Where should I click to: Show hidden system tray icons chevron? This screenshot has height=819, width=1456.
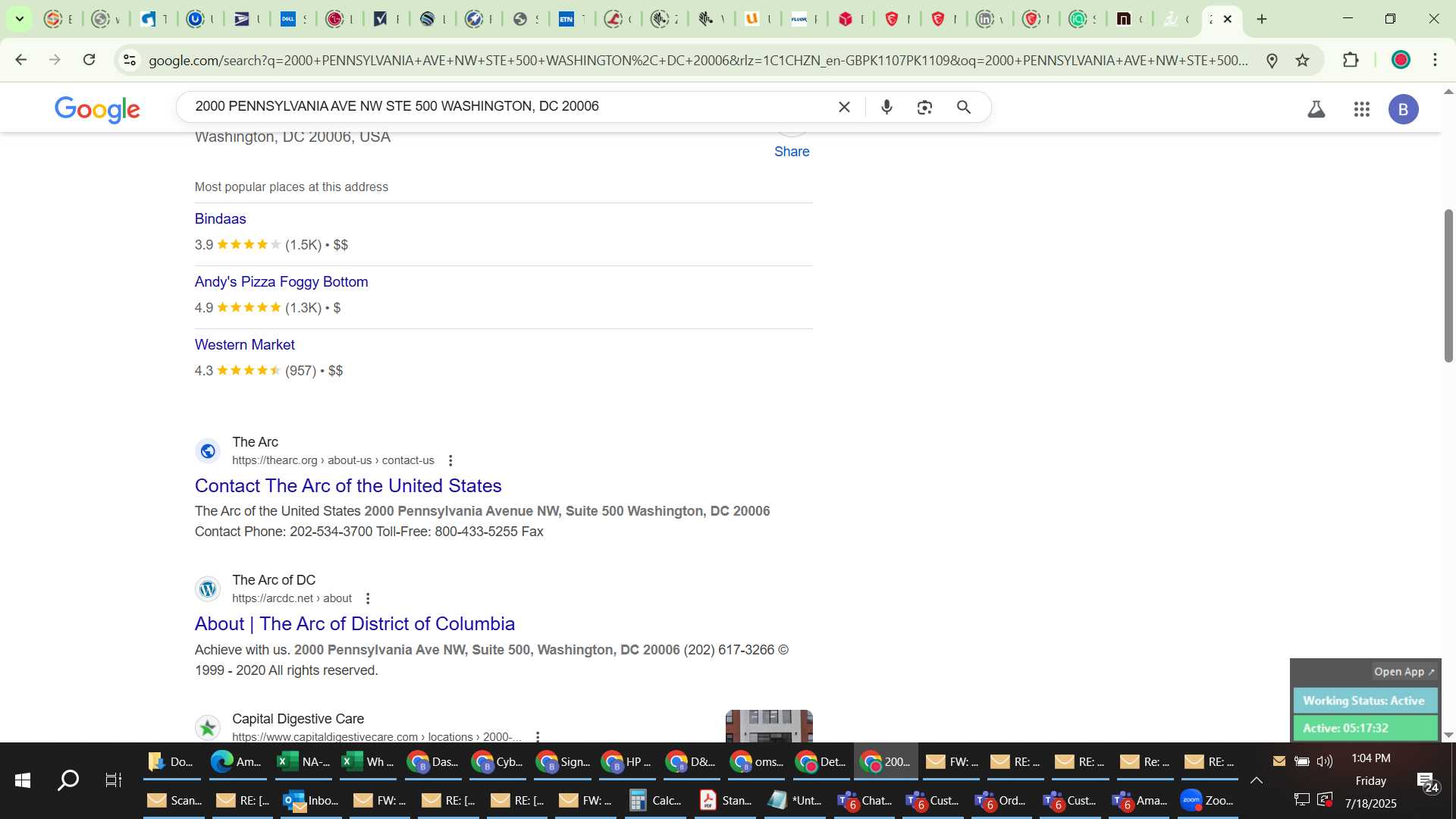(1257, 780)
